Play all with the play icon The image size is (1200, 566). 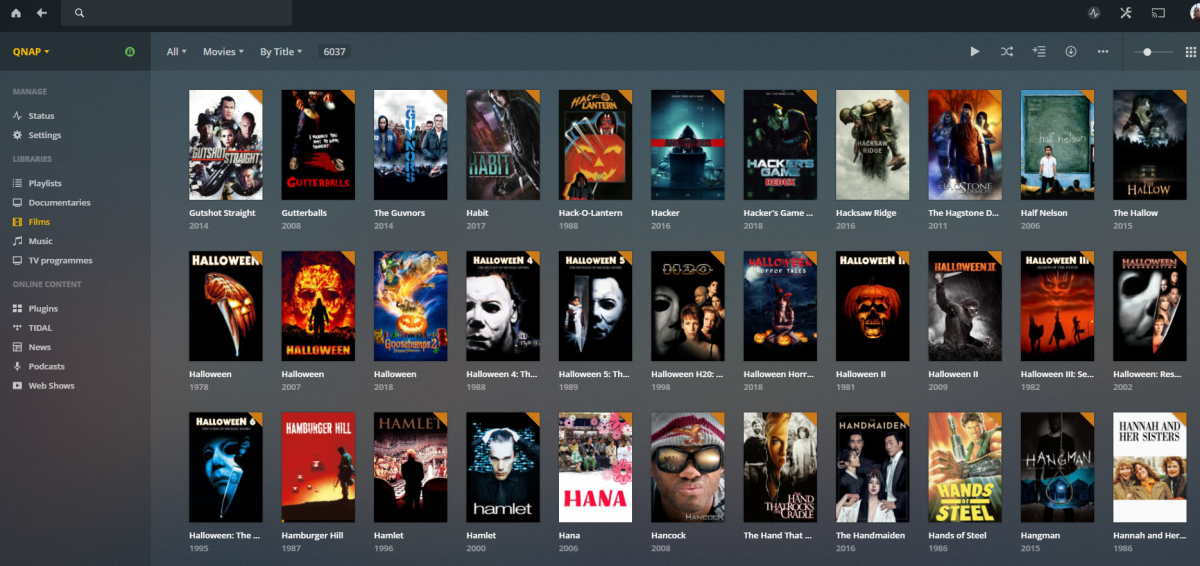[975, 51]
